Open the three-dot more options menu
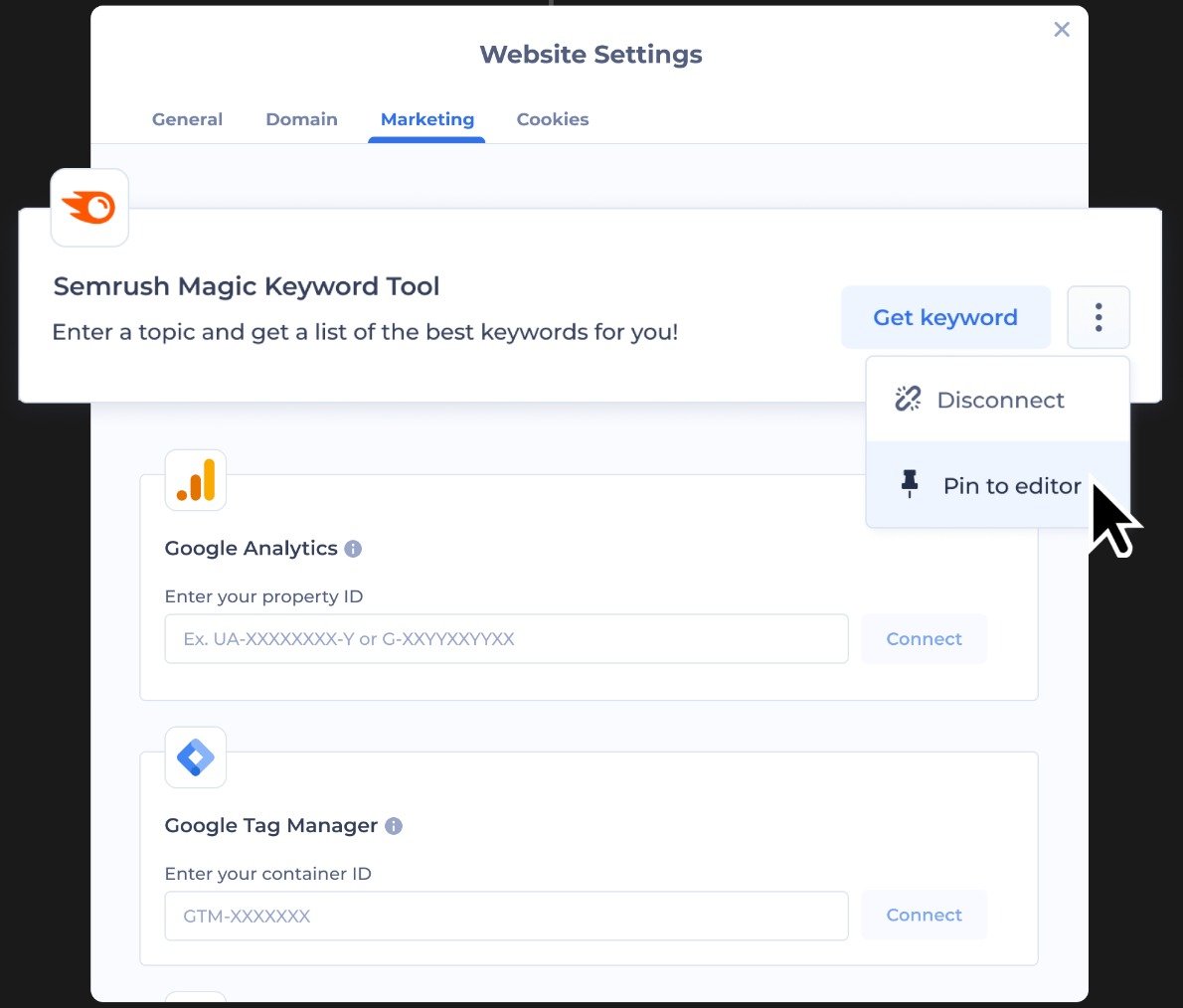Viewport: 1183px width, 1008px height. [x=1098, y=317]
